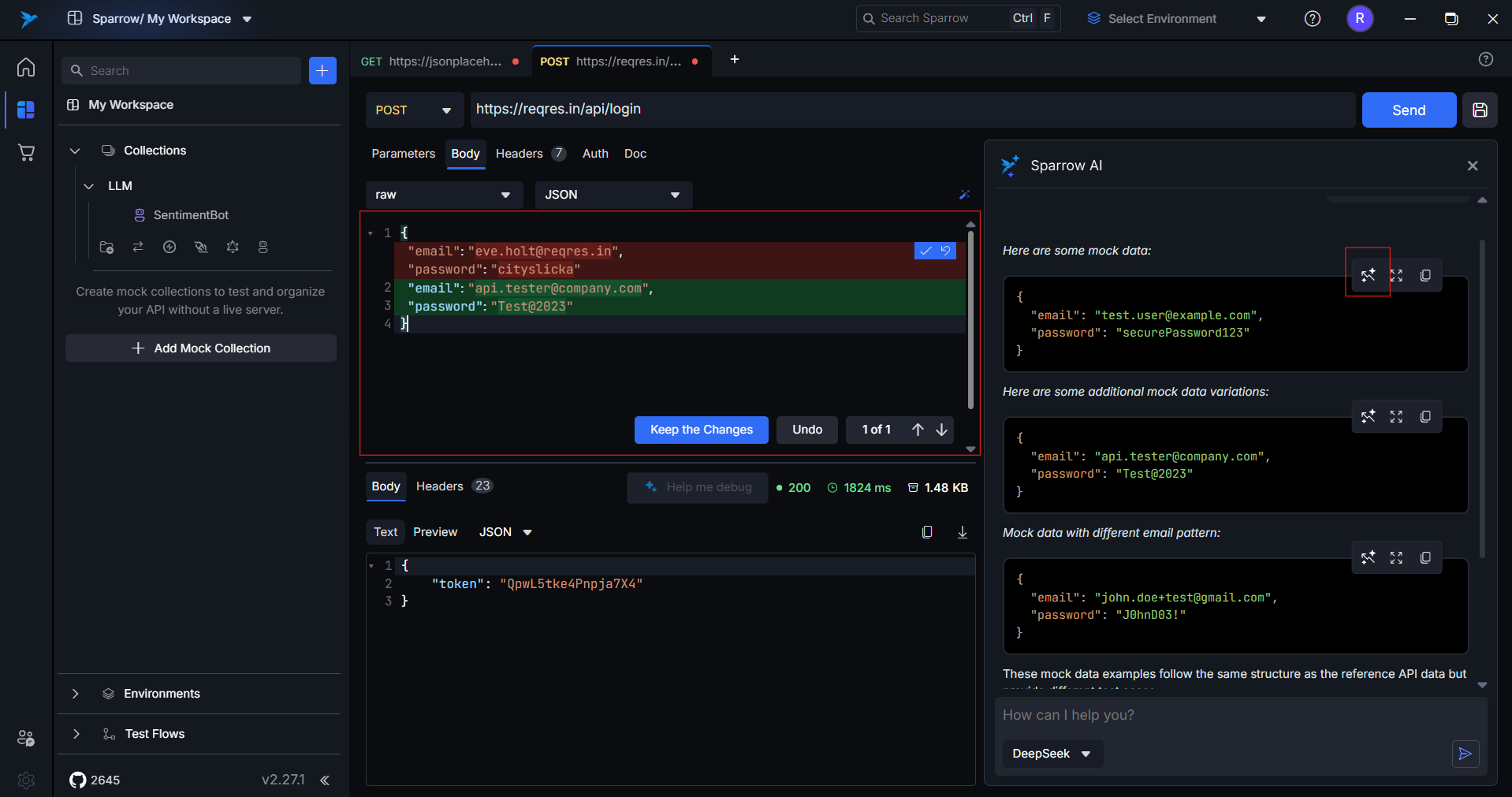Open the Marketplace cart icon in the sidebar
This screenshot has width=1512, height=797.
pos(26,152)
